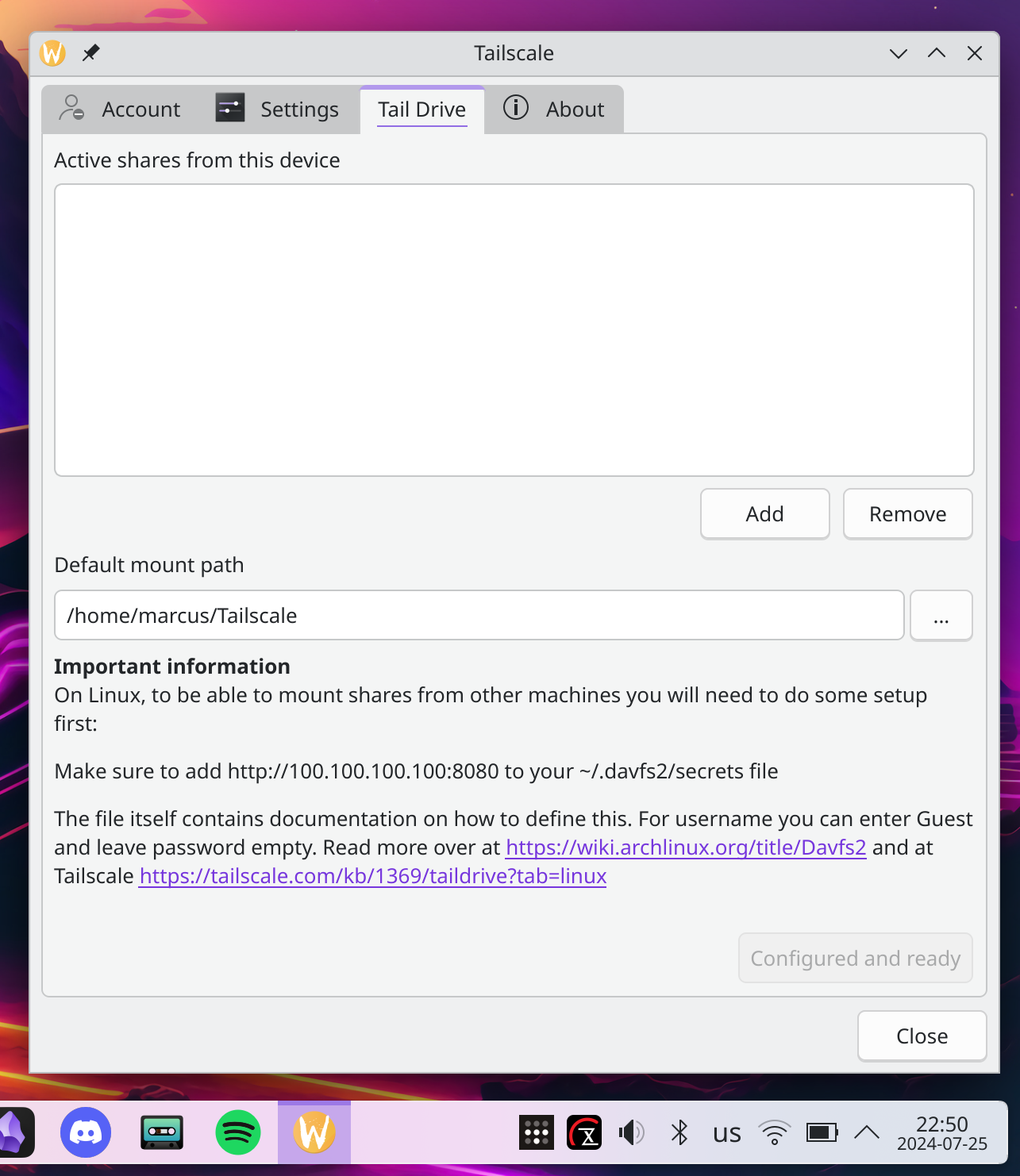Maximize window with up chevron
This screenshot has height=1176, width=1020.
(x=937, y=53)
